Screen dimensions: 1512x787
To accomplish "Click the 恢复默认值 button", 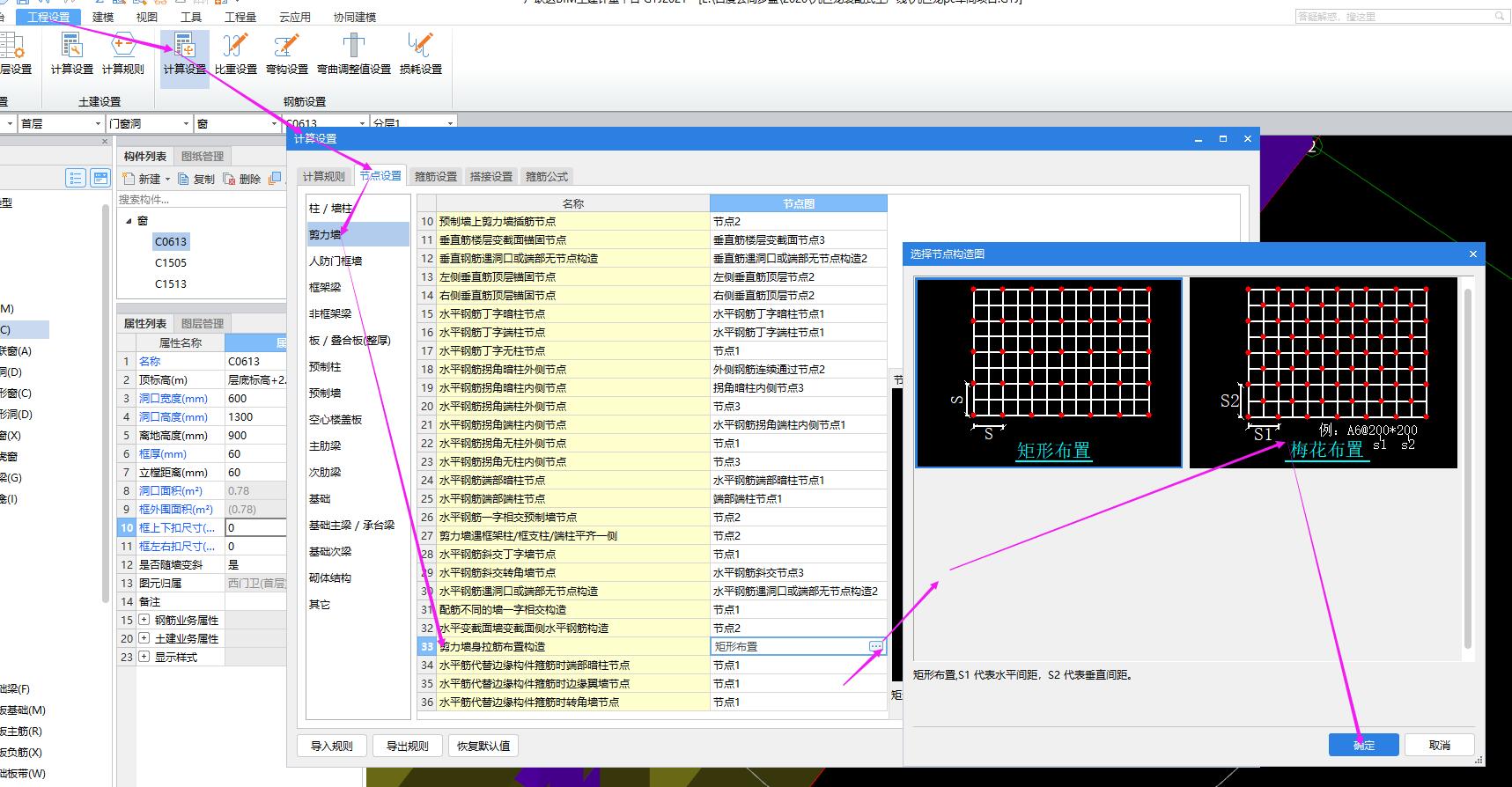I will tap(483, 746).
